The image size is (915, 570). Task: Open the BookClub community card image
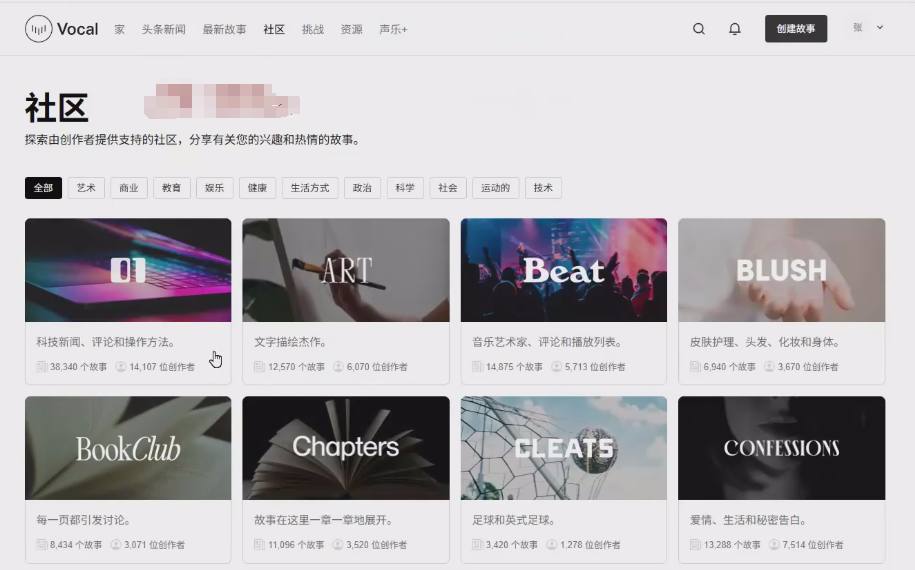click(x=128, y=448)
